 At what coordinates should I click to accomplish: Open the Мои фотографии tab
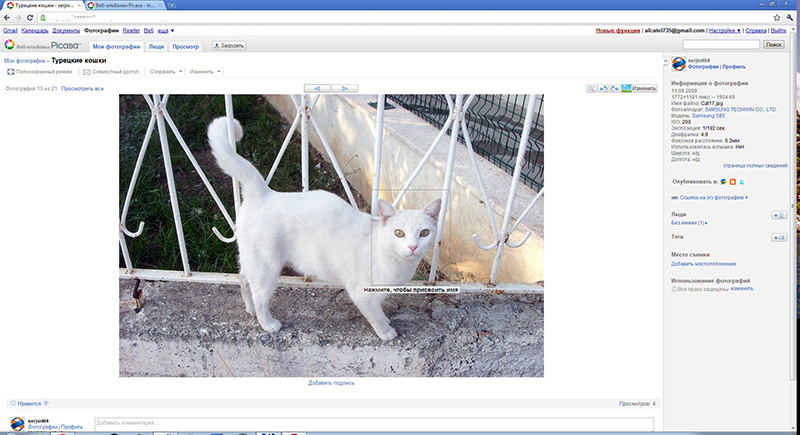pos(116,46)
